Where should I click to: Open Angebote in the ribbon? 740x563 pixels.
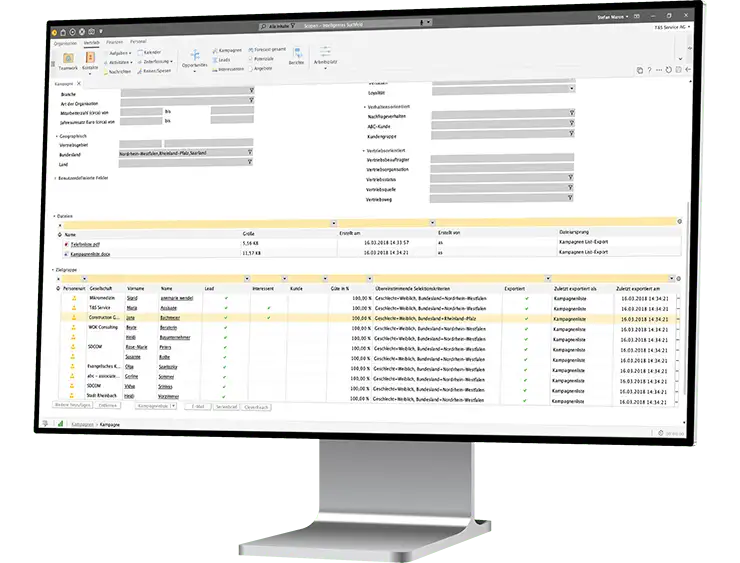click(x=260, y=68)
